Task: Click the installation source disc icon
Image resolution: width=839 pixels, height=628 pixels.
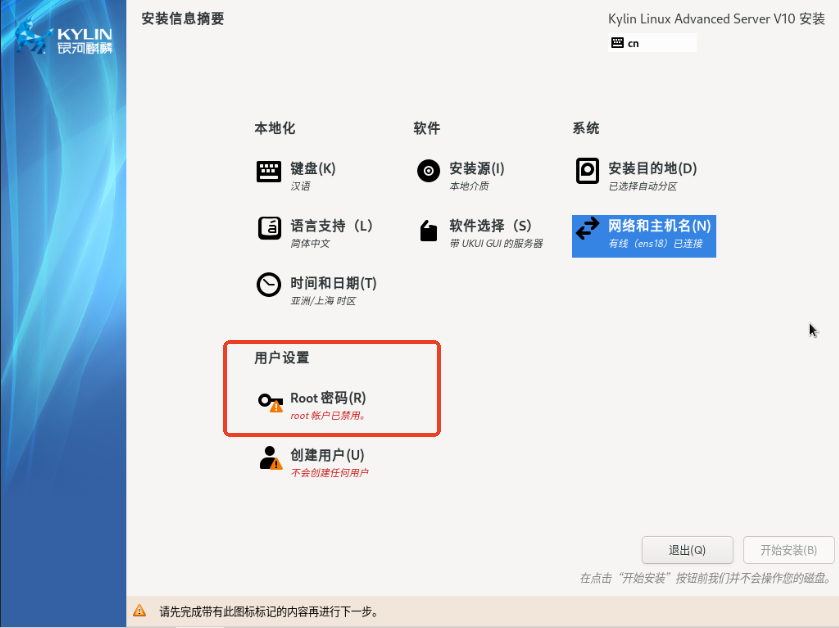Action: pyautogui.click(x=428, y=171)
